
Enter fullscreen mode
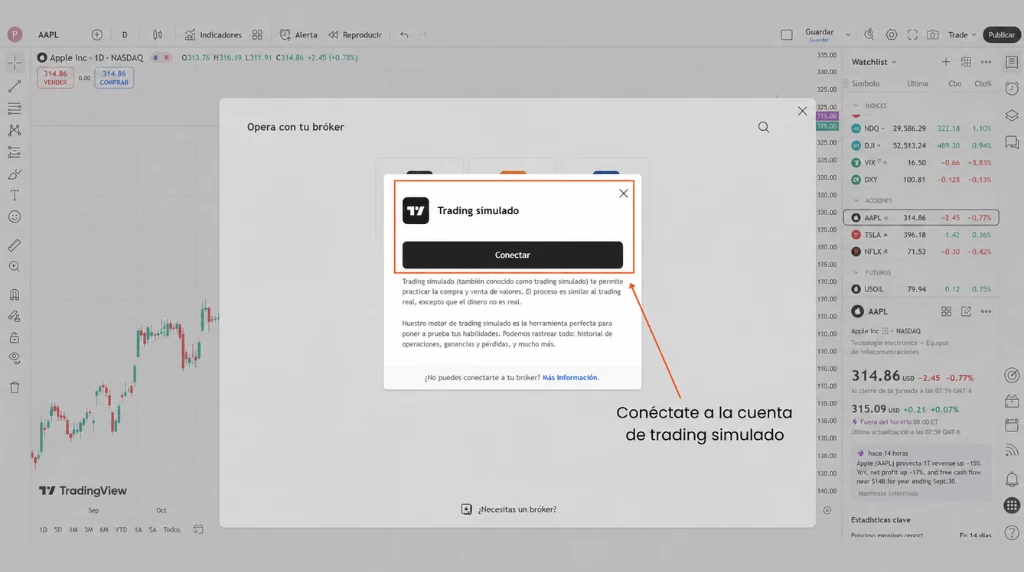(x=912, y=35)
